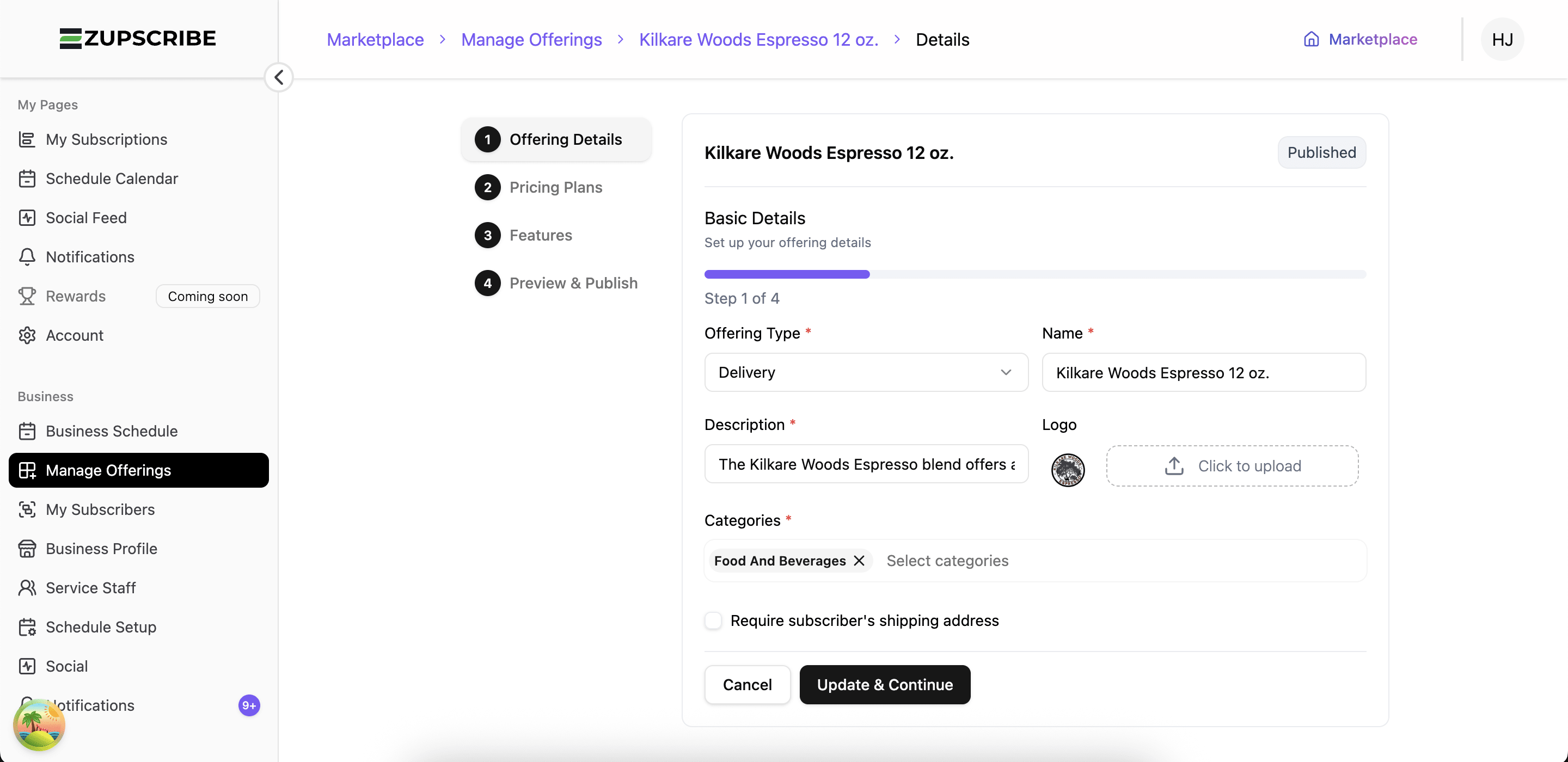This screenshot has width=1568, height=762.
Task: Collapse the sidebar with the chevron button
Action: (279, 77)
